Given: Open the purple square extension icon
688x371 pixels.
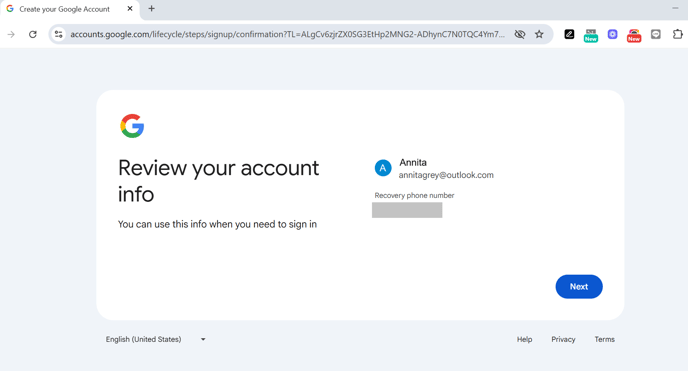Looking at the screenshot, I should pyautogui.click(x=612, y=34).
